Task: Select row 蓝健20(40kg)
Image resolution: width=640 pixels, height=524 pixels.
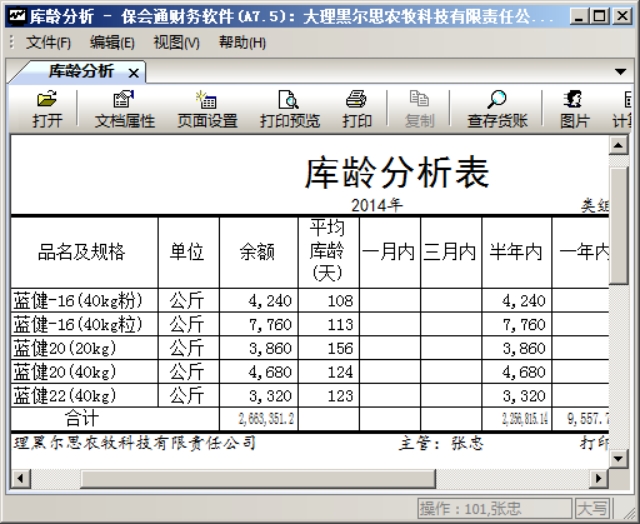Action: 310,372
